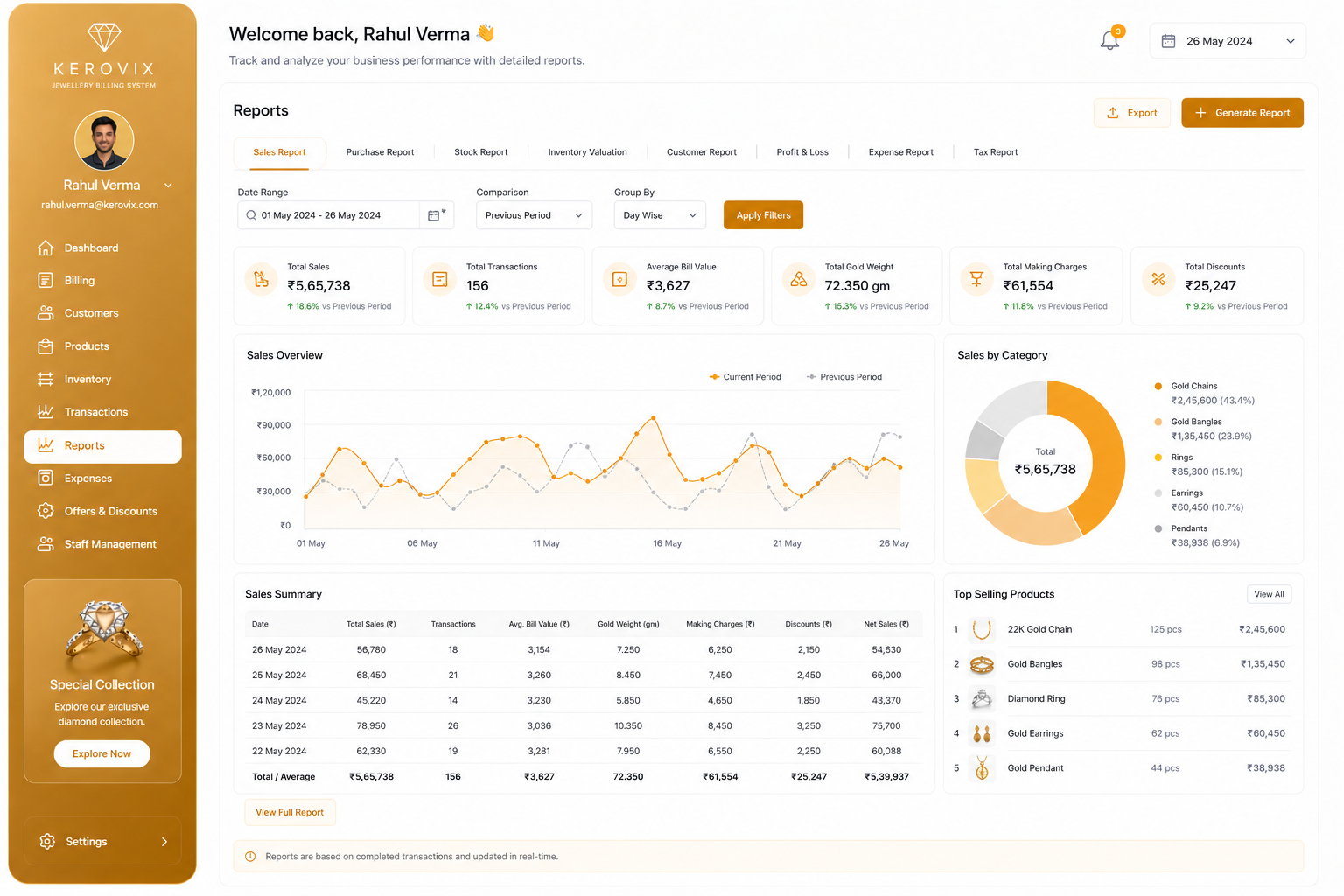Open the 26 May 2024 date dropdown

(1228, 41)
